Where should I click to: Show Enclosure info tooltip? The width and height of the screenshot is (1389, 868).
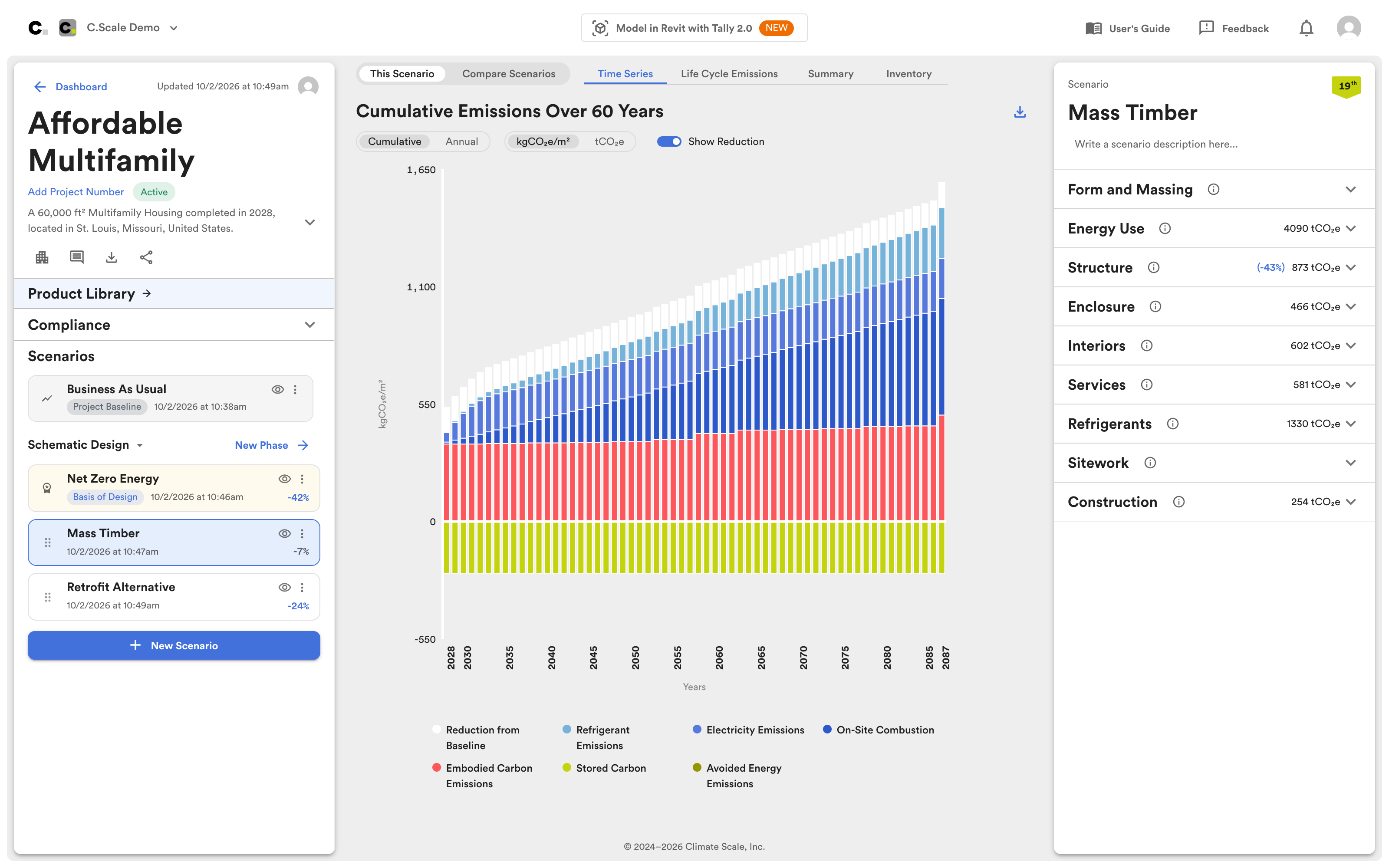(1155, 306)
